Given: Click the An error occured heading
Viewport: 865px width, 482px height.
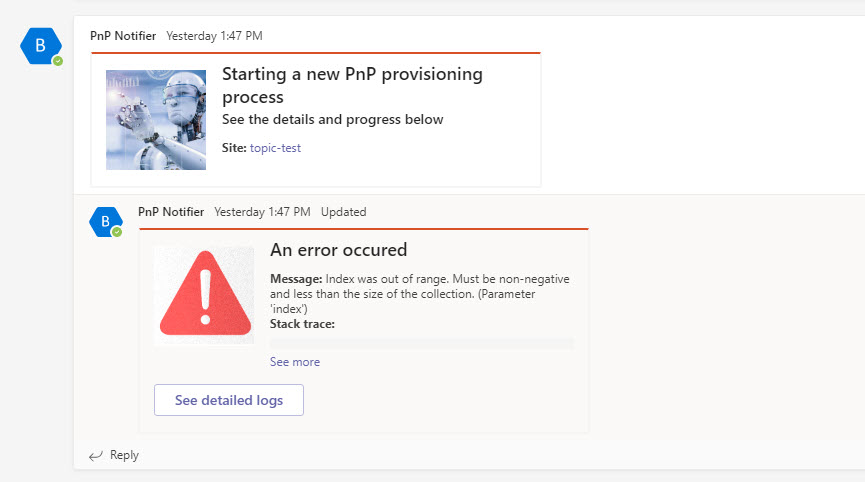Looking at the screenshot, I should click(338, 250).
